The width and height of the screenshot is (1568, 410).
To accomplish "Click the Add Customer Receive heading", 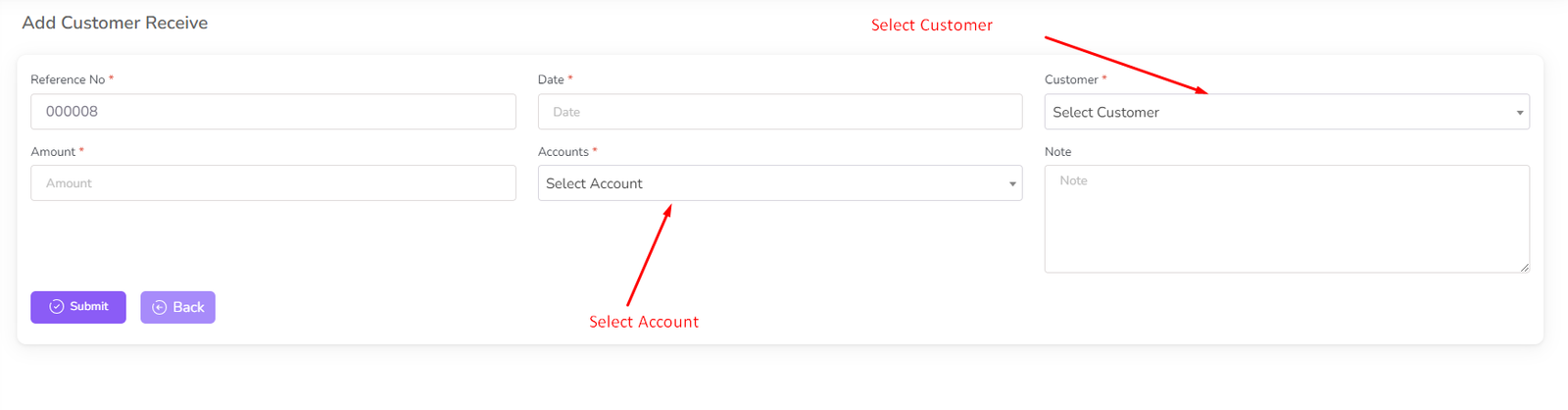I will [115, 23].
